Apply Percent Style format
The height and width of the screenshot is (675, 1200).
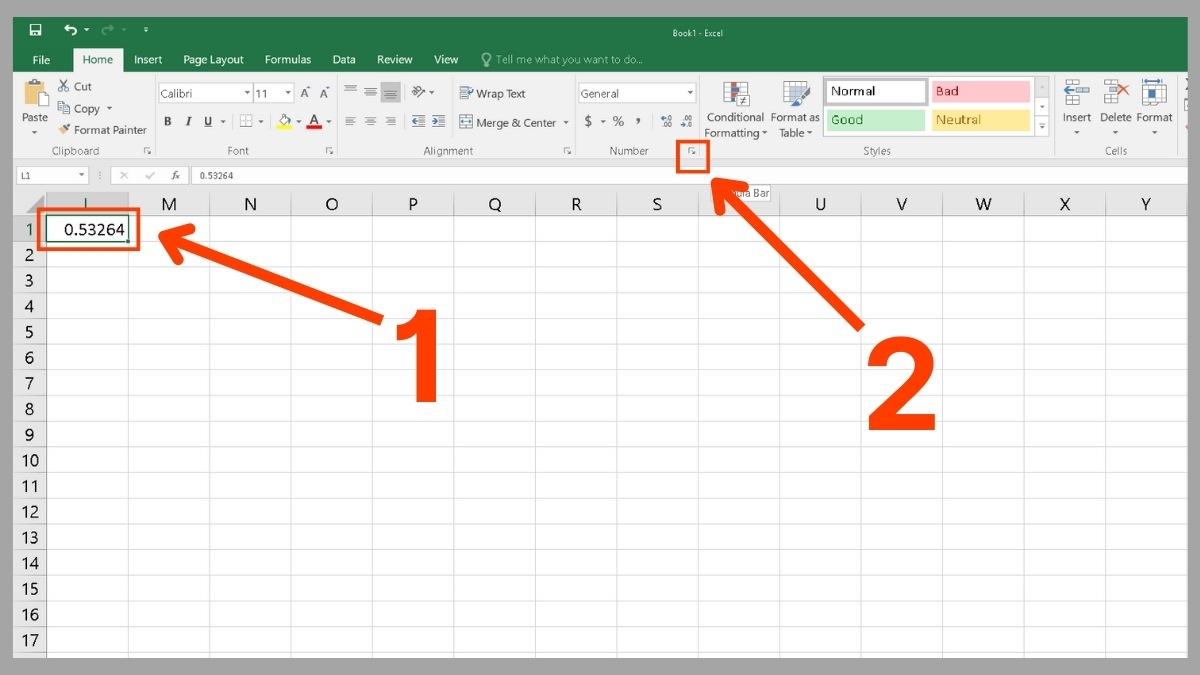(618, 121)
